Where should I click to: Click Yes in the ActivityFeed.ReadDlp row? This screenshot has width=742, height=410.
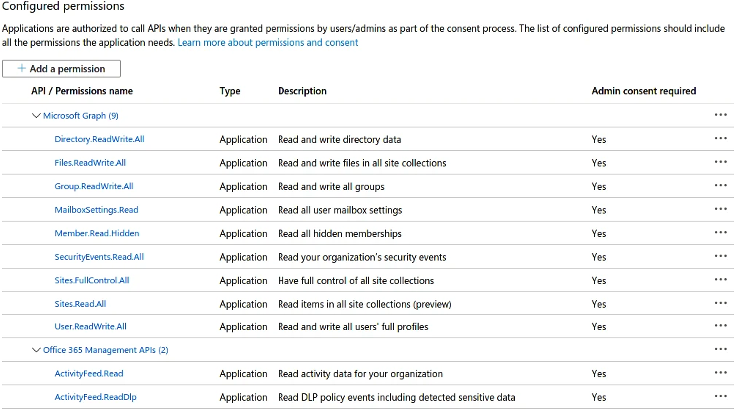(x=599, y=397)
